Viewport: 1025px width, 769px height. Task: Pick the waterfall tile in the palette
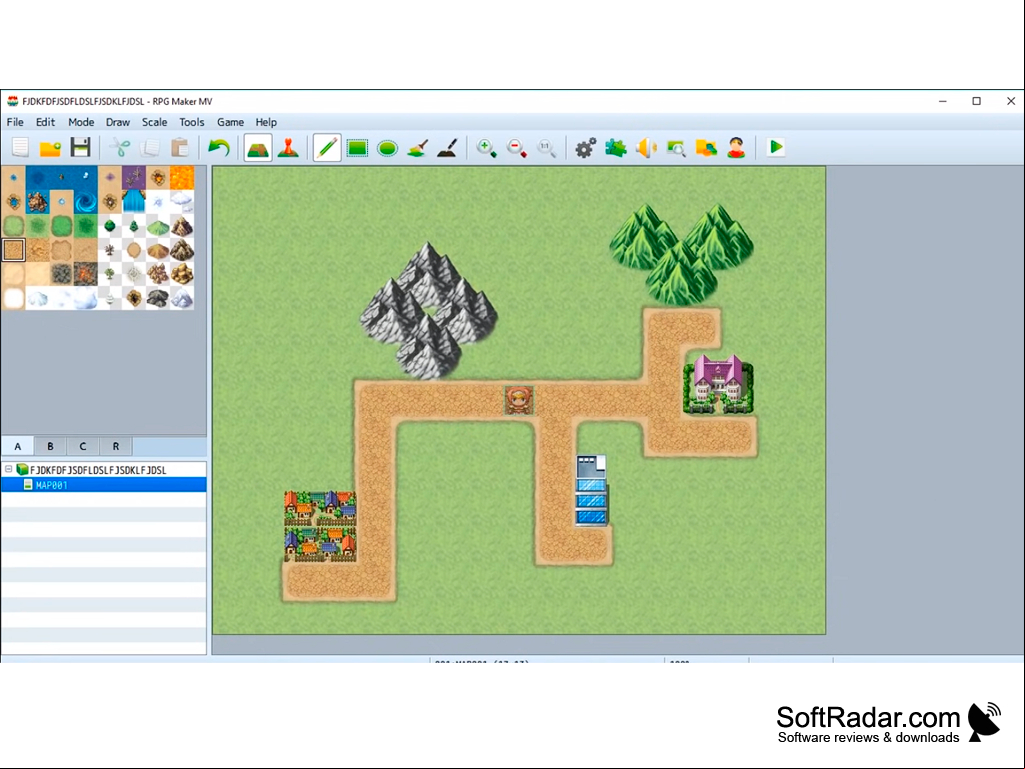point(134,202)
